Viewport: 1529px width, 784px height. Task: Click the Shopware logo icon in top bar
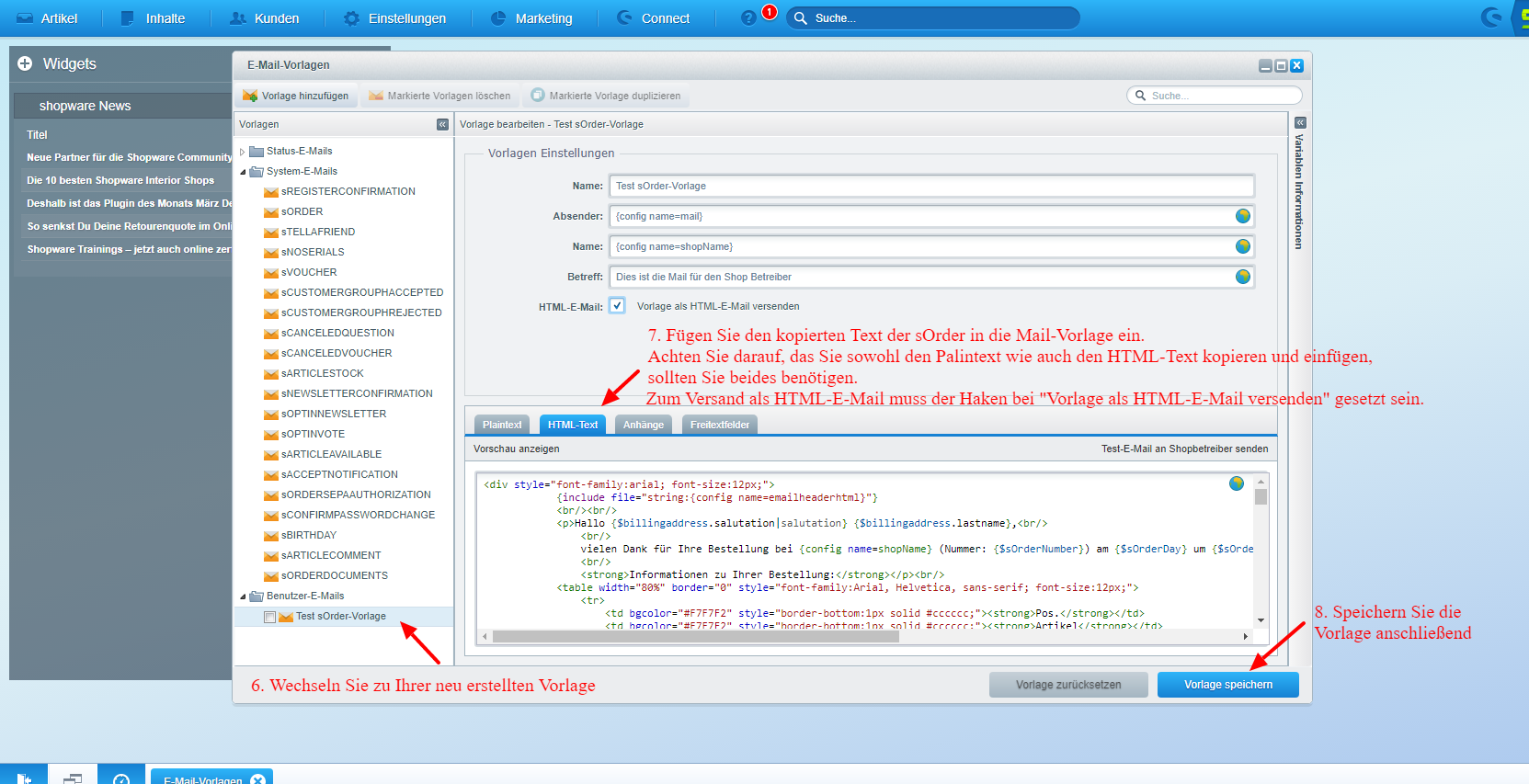click(x=1491, y=17)
